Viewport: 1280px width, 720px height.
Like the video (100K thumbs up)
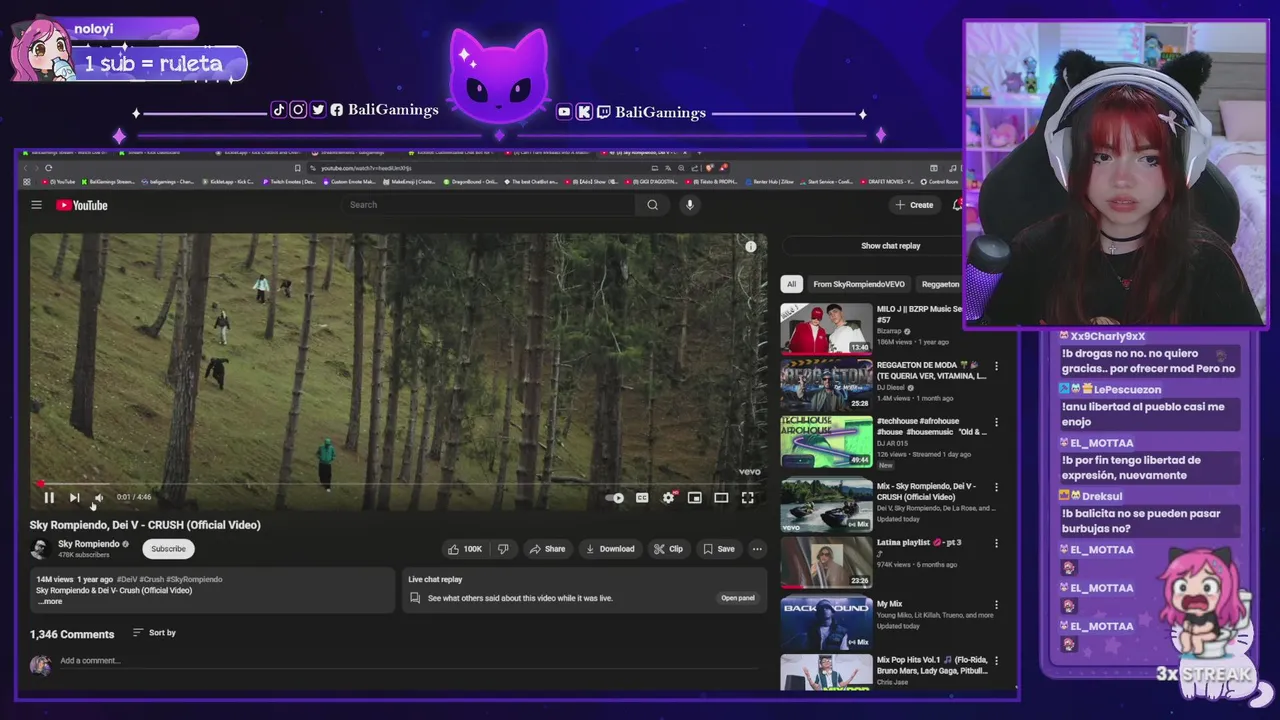(x=467, y=549)
